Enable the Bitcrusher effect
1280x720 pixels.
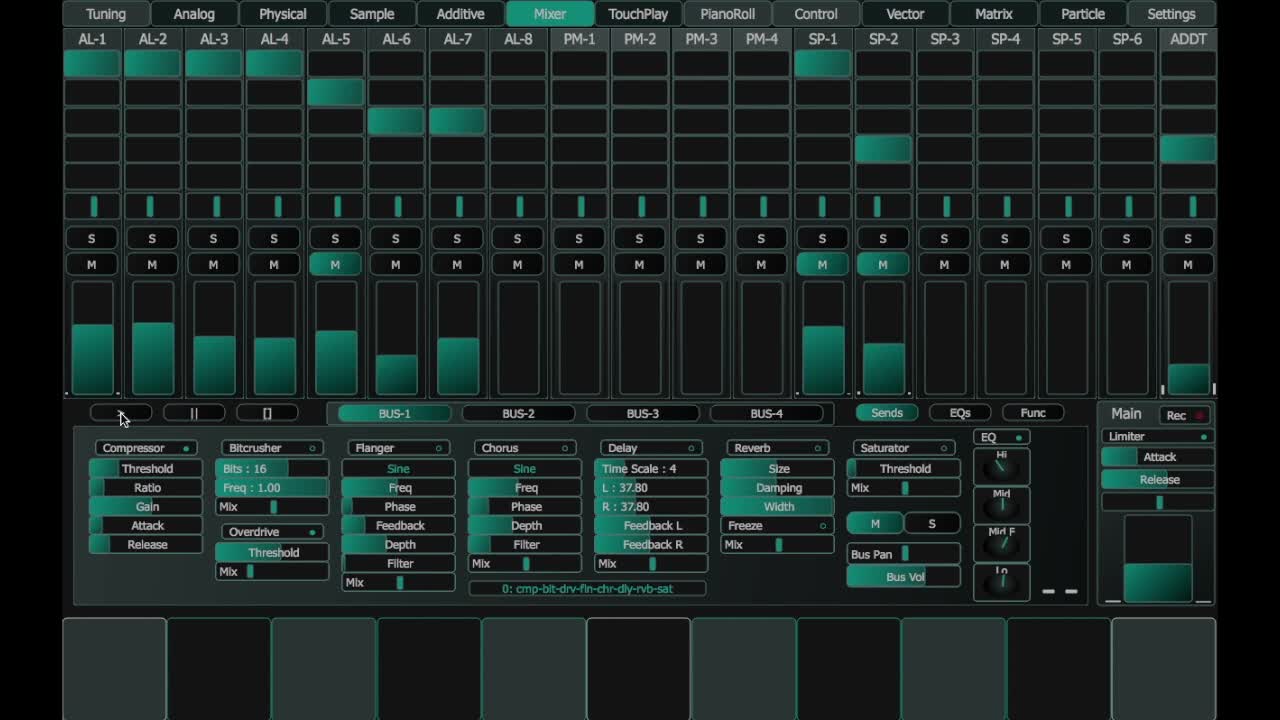[x=272, y=448]
